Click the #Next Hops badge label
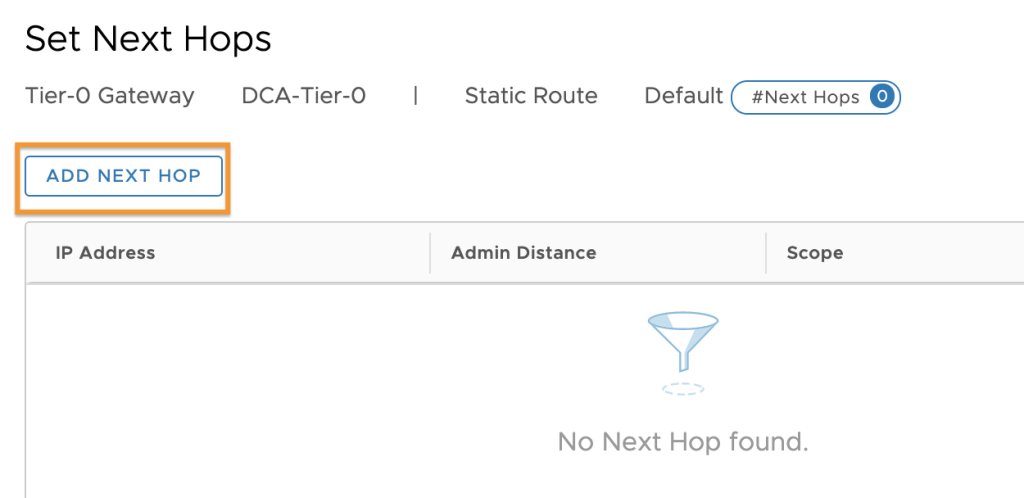Viewport: 1024px width, 498px height. 805,98
